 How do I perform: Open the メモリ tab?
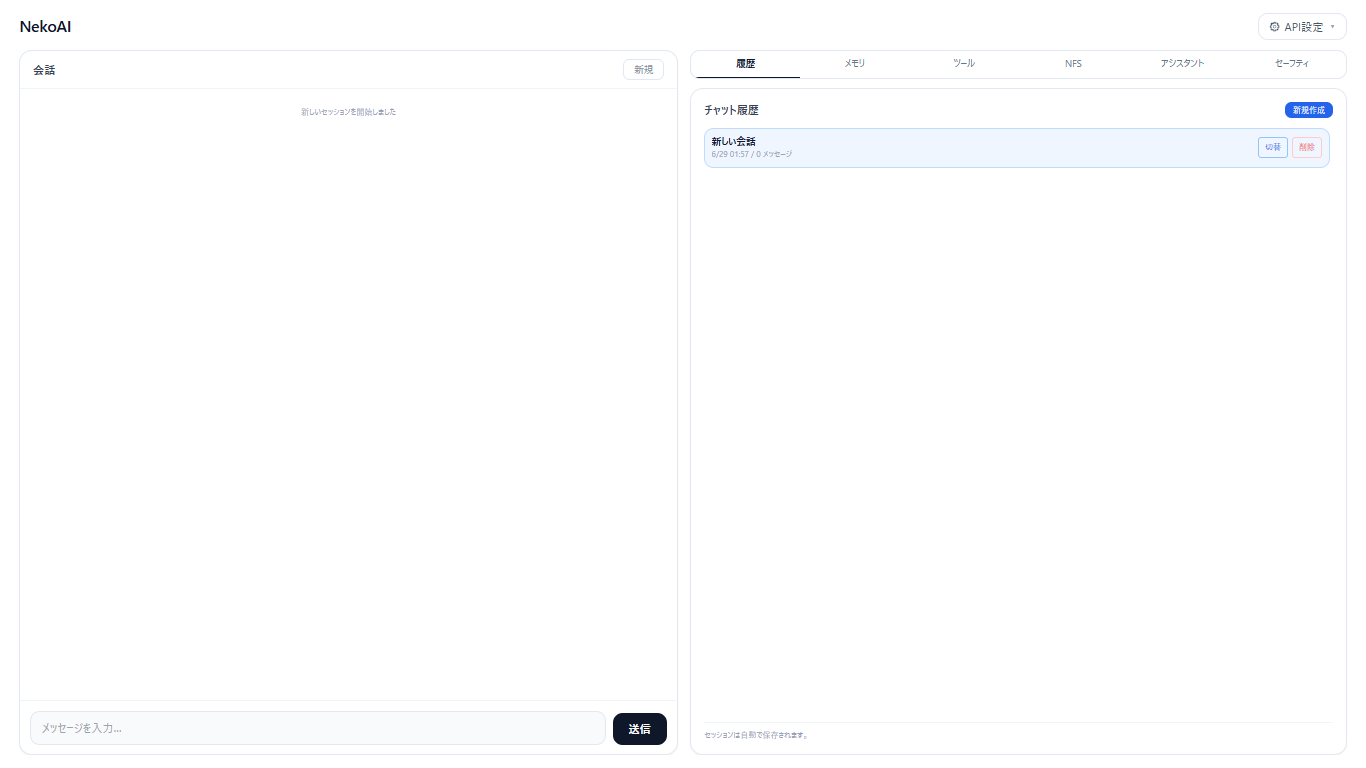point(854,64)
